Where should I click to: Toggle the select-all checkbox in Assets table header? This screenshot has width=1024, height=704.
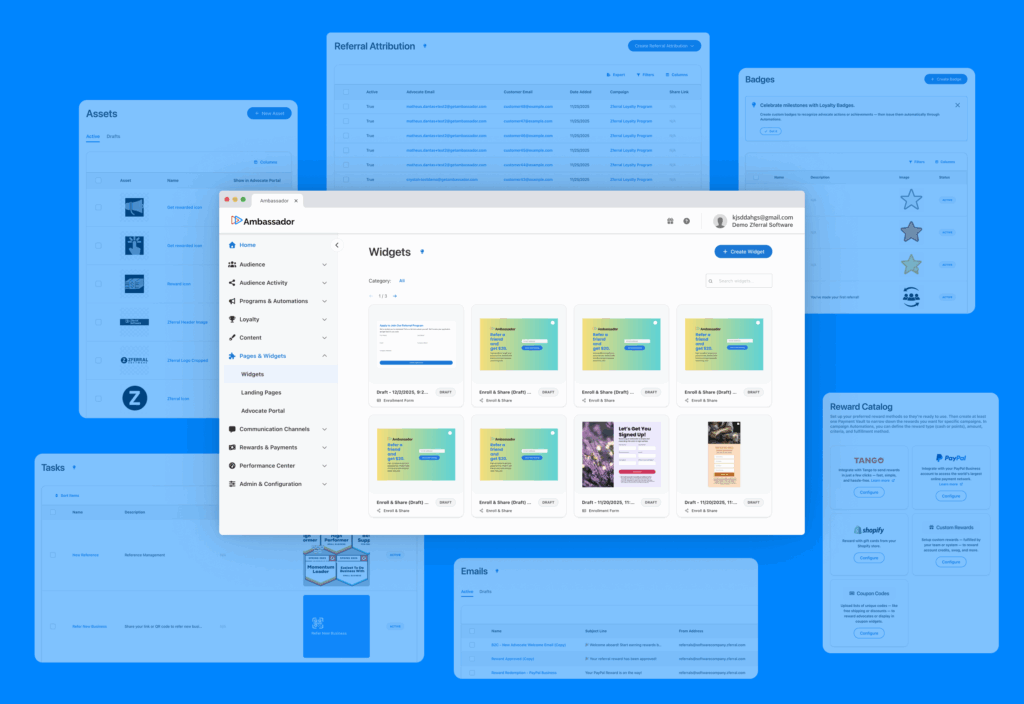98,181
